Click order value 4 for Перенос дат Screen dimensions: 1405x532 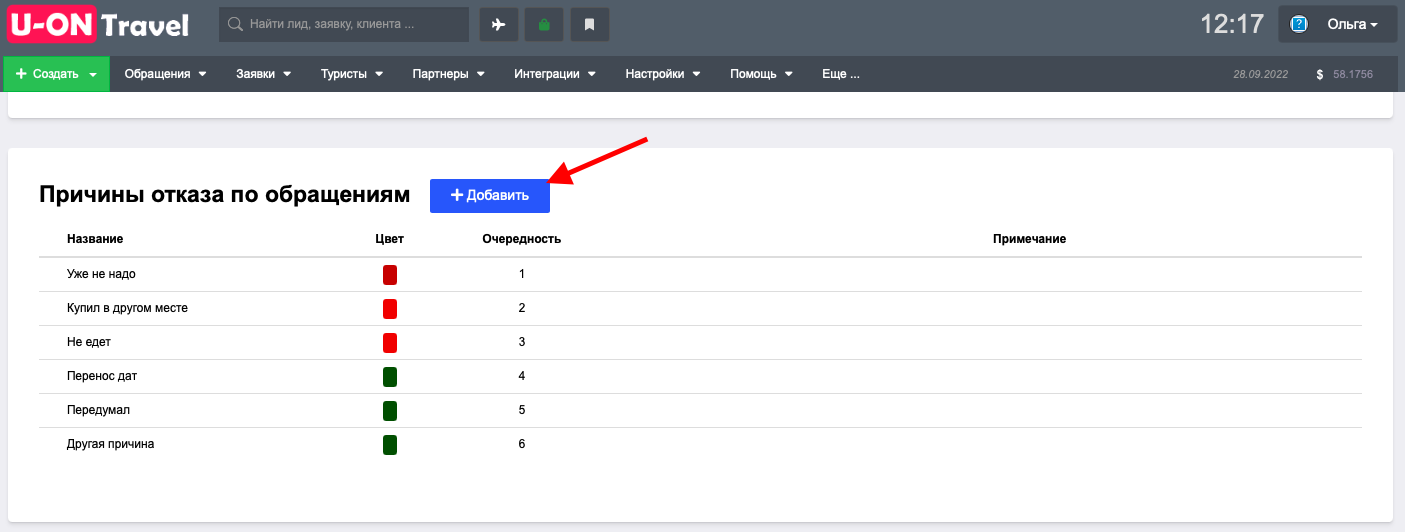522,376
